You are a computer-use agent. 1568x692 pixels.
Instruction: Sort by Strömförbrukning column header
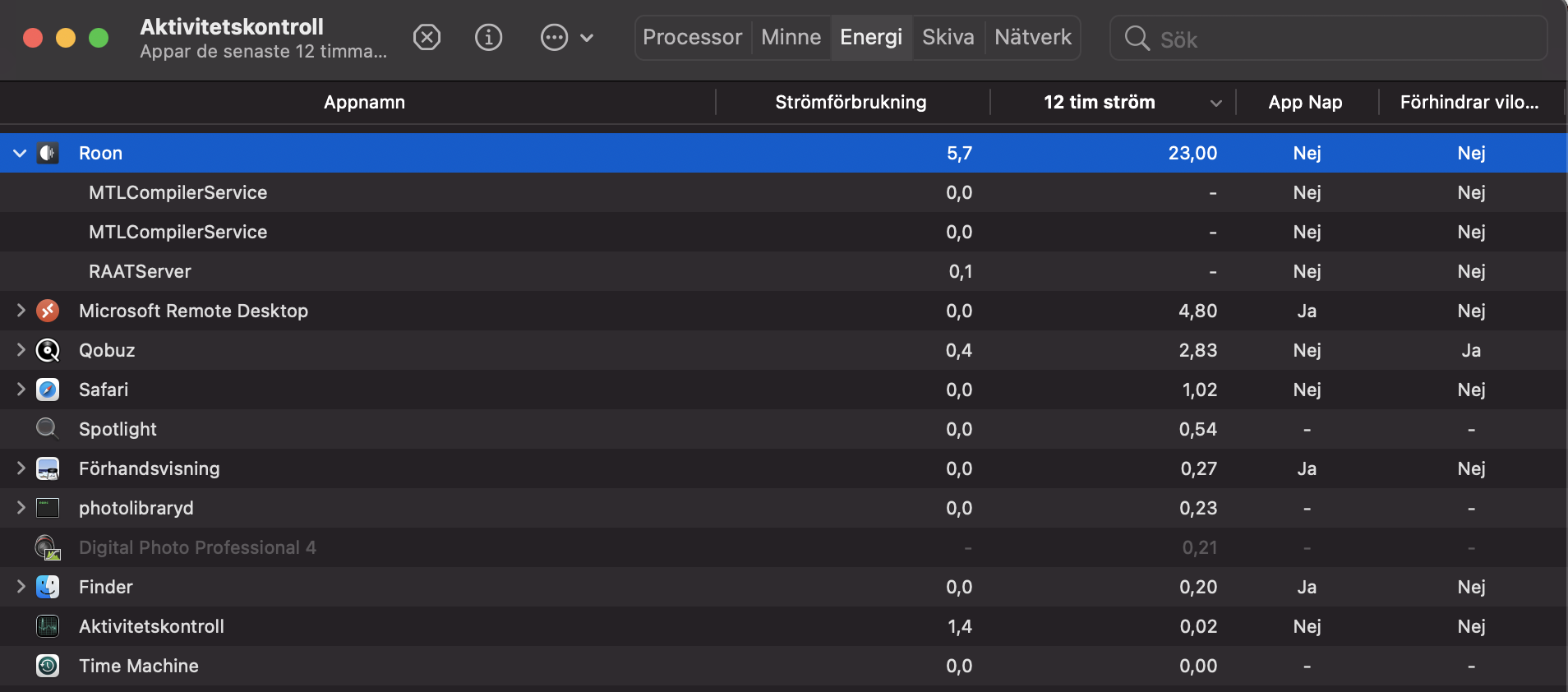point(851,103)
